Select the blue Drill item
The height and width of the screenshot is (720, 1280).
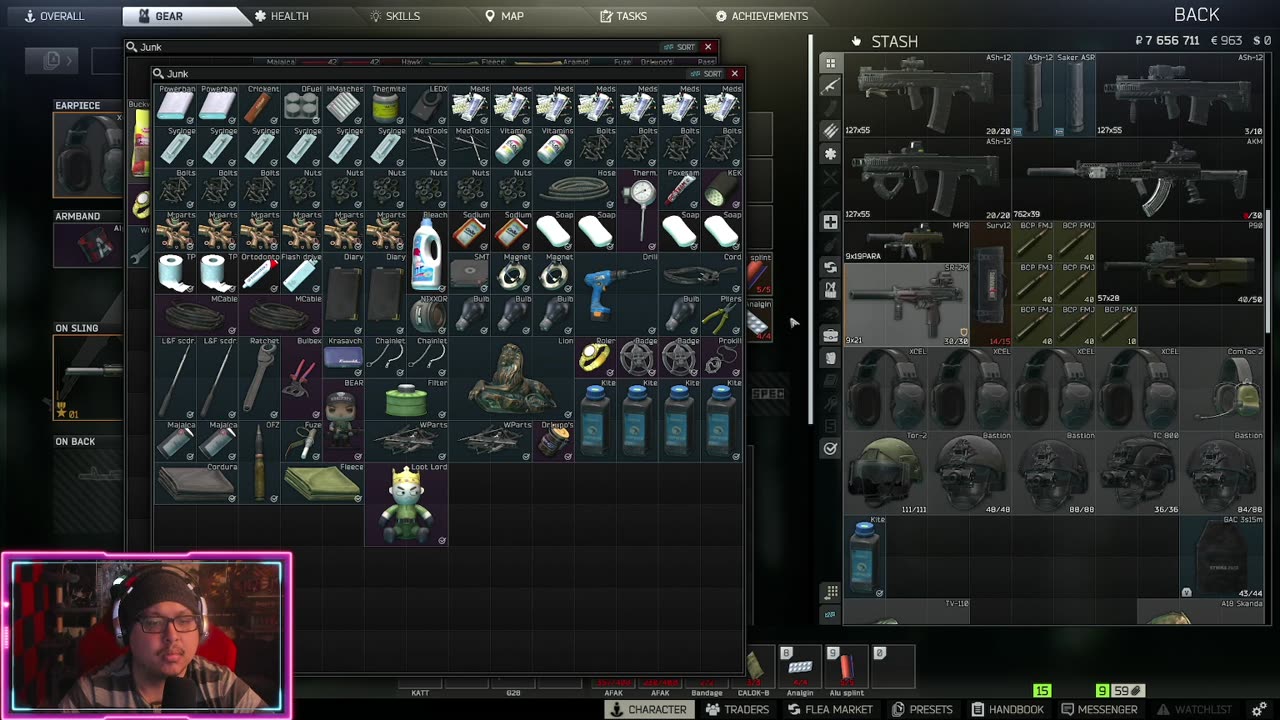pyautogui.click(x=617, y=294)
